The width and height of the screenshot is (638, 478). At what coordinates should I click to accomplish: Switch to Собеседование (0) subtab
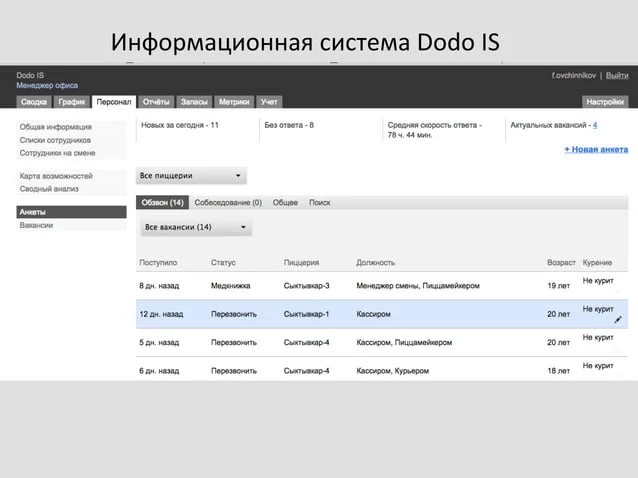pyautogui.click(x=228, y=203)
